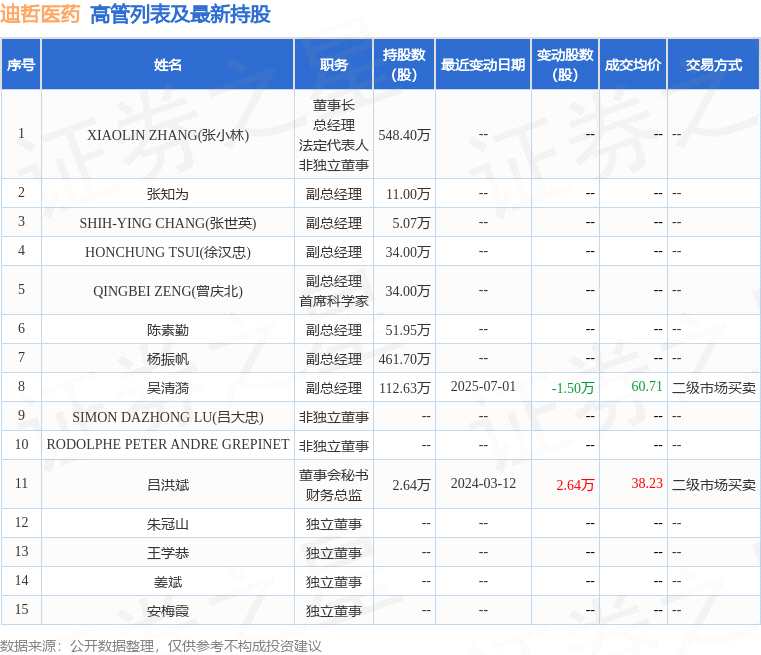This screenshot has width=761, height=655.
Task: Click the name XIAOLIN ZHANG(张小林)
Action: pos(168,135)
